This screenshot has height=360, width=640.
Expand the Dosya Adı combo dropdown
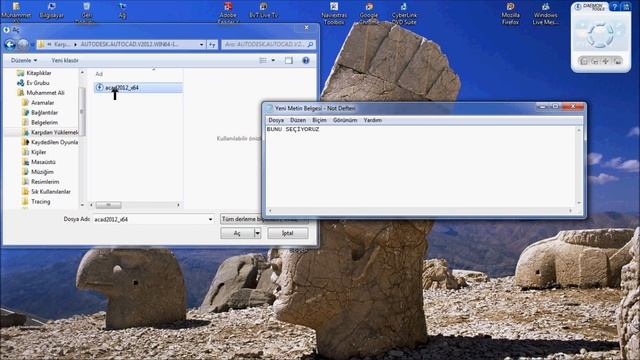click(x=211, y=219)
